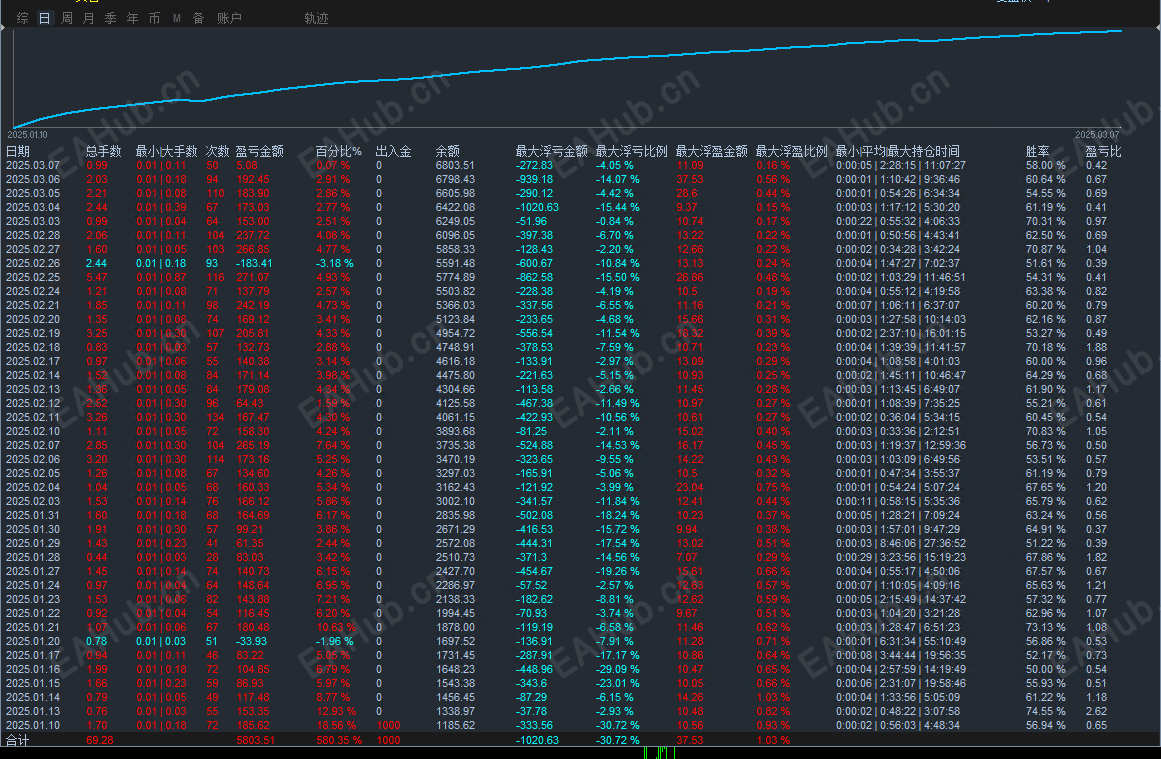1161x759 pixels.
Task: Click the -183.41 loss amount cell
Action: 254,264
